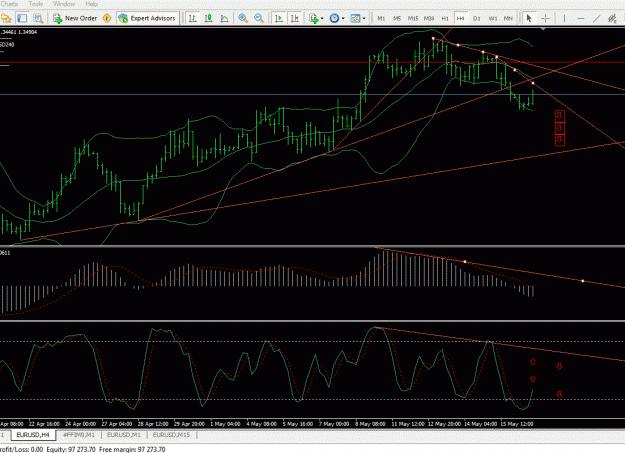This screenshot has height=453, width=625.
Task: Toggle the Terminal window icon
Action: point(22,18)
